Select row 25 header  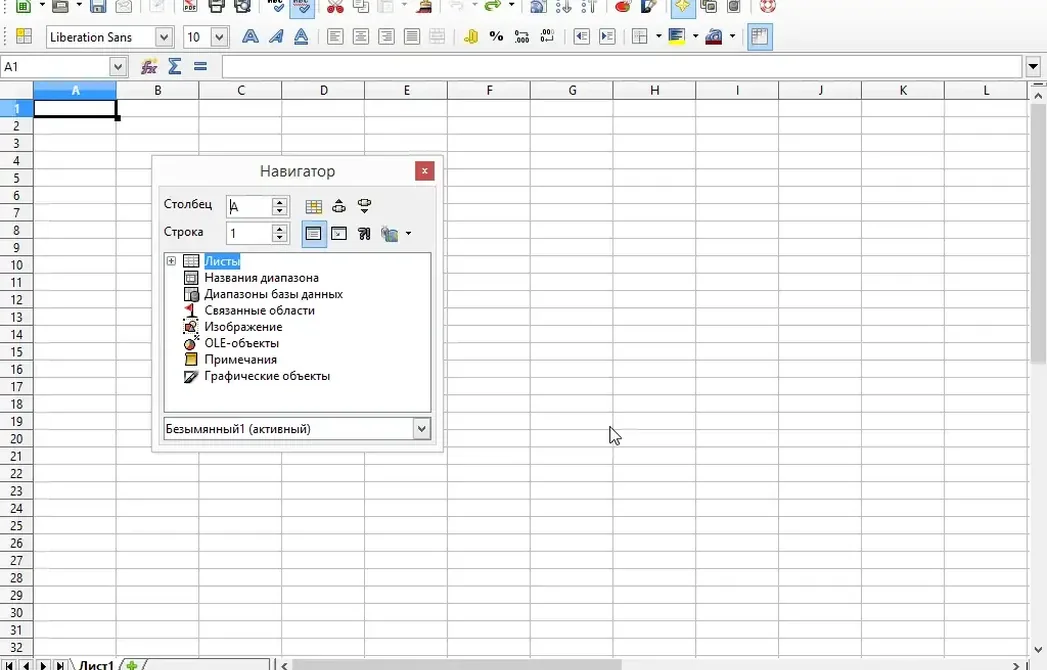16,526
